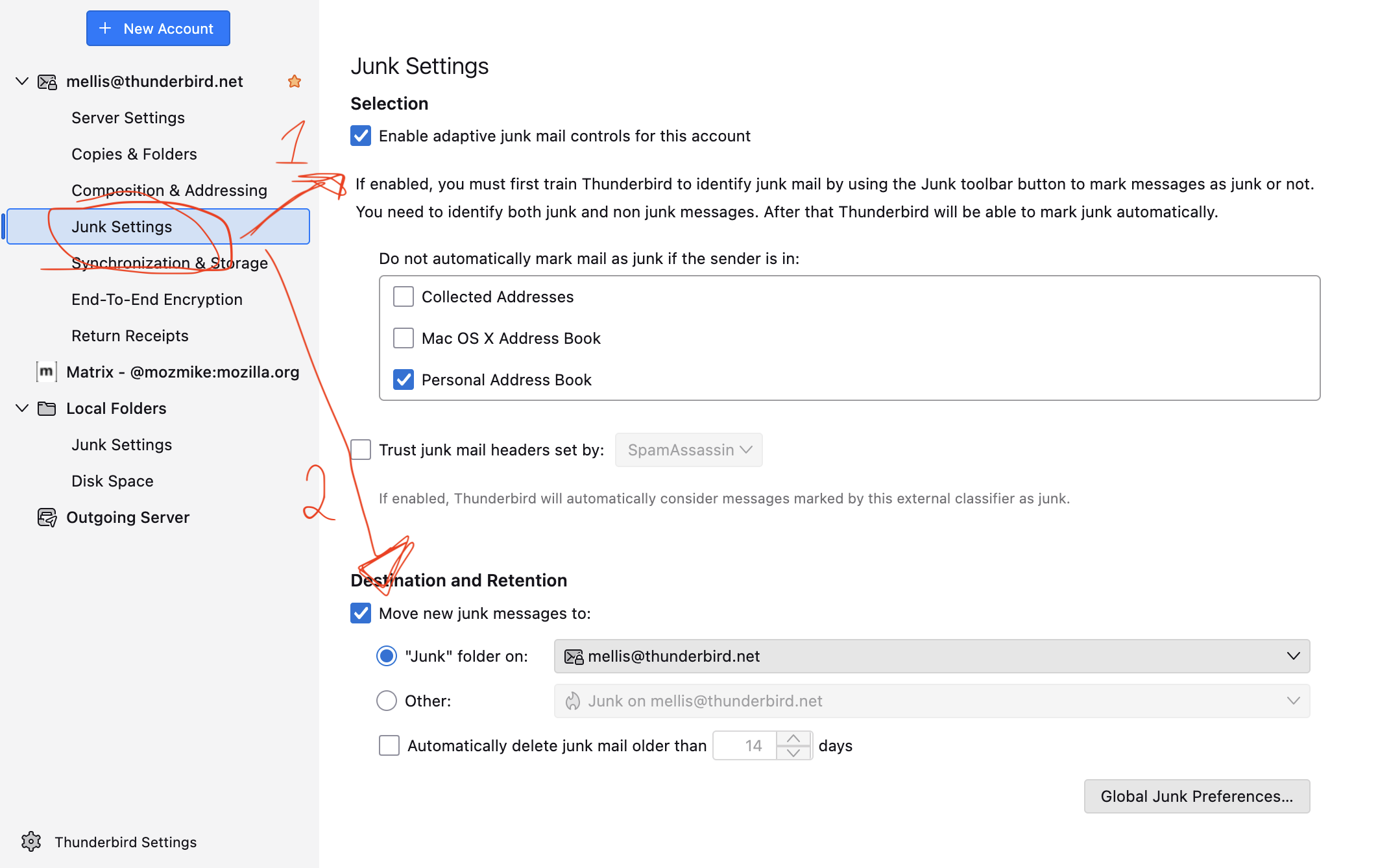The height and width of the screenshot is (868, 1378).
Task: Check the Collected Addresses checkbox
Action: [404, 296]
